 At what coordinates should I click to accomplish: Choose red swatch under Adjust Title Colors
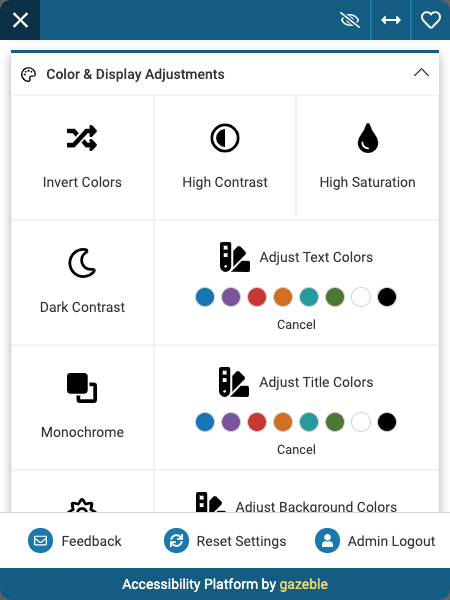257,422
